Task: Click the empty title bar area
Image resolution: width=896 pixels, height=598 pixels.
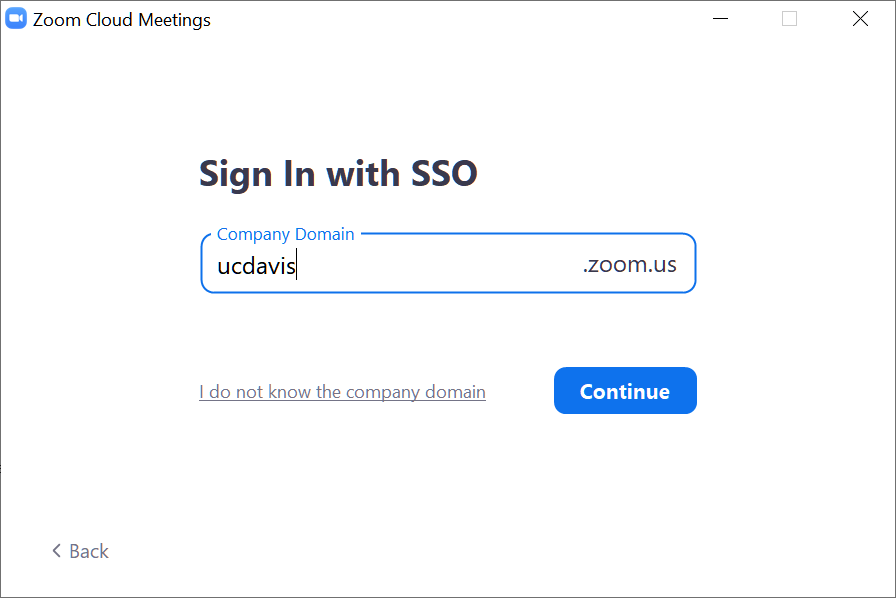Action: pos(450,19)
